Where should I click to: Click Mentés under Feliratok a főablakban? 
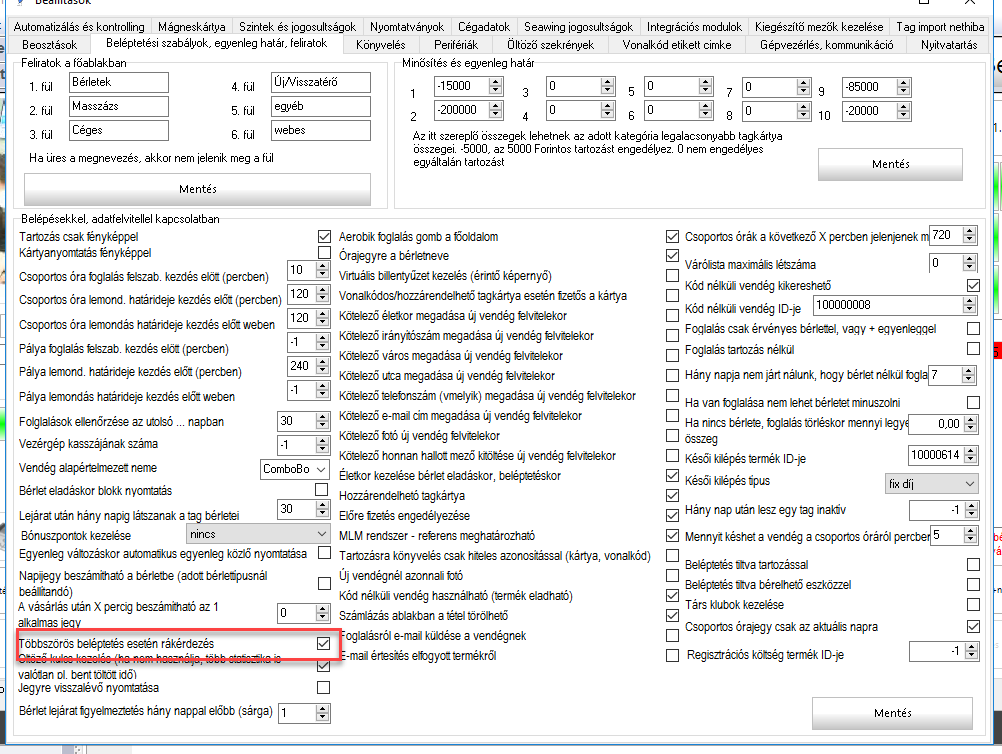tap(197, 189)
